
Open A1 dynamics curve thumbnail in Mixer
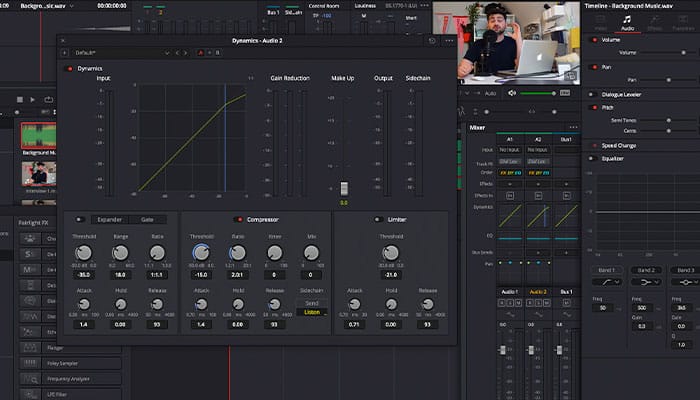point(510,216)
